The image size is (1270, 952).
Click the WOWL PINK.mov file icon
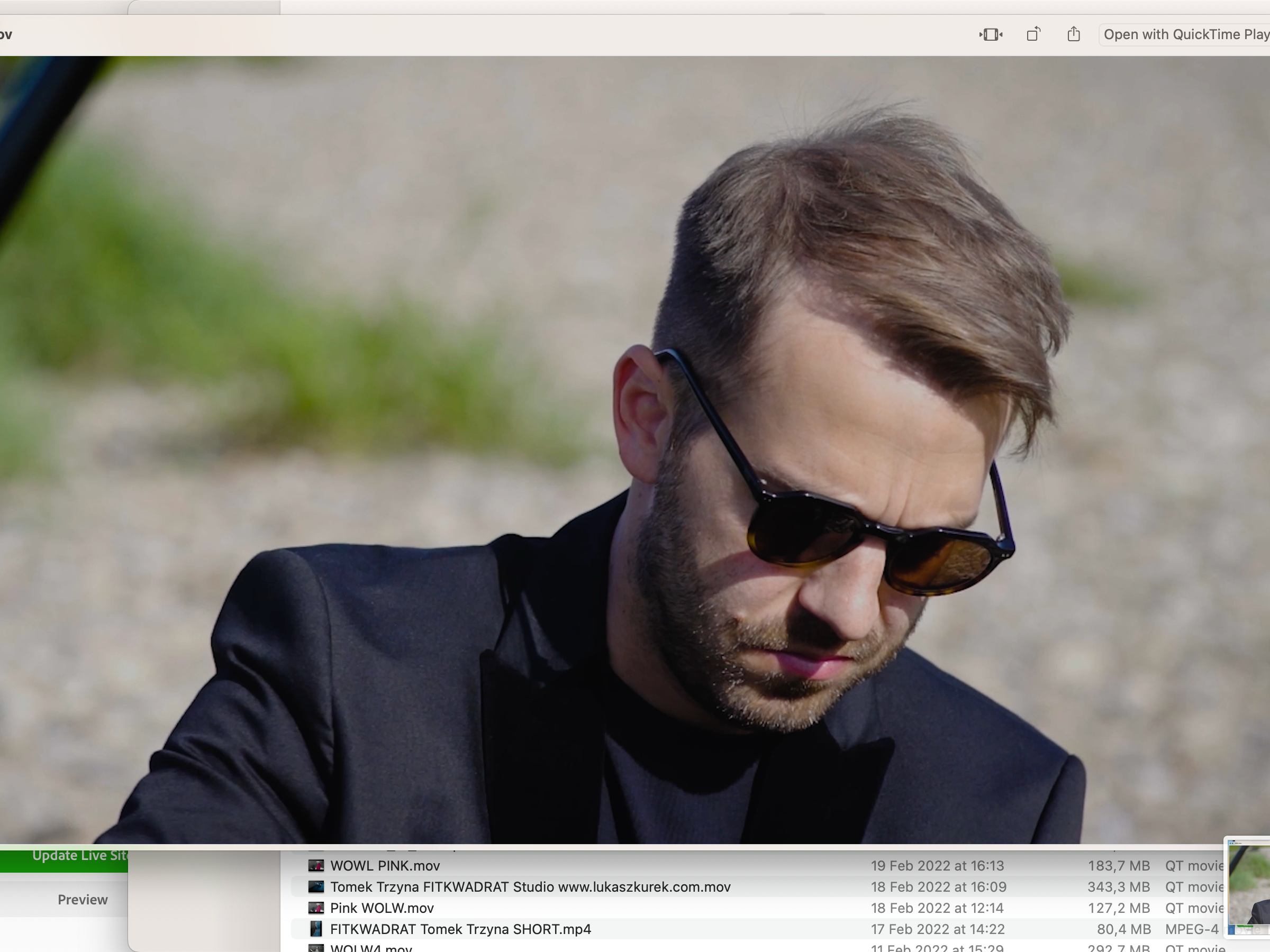(316, 865)
